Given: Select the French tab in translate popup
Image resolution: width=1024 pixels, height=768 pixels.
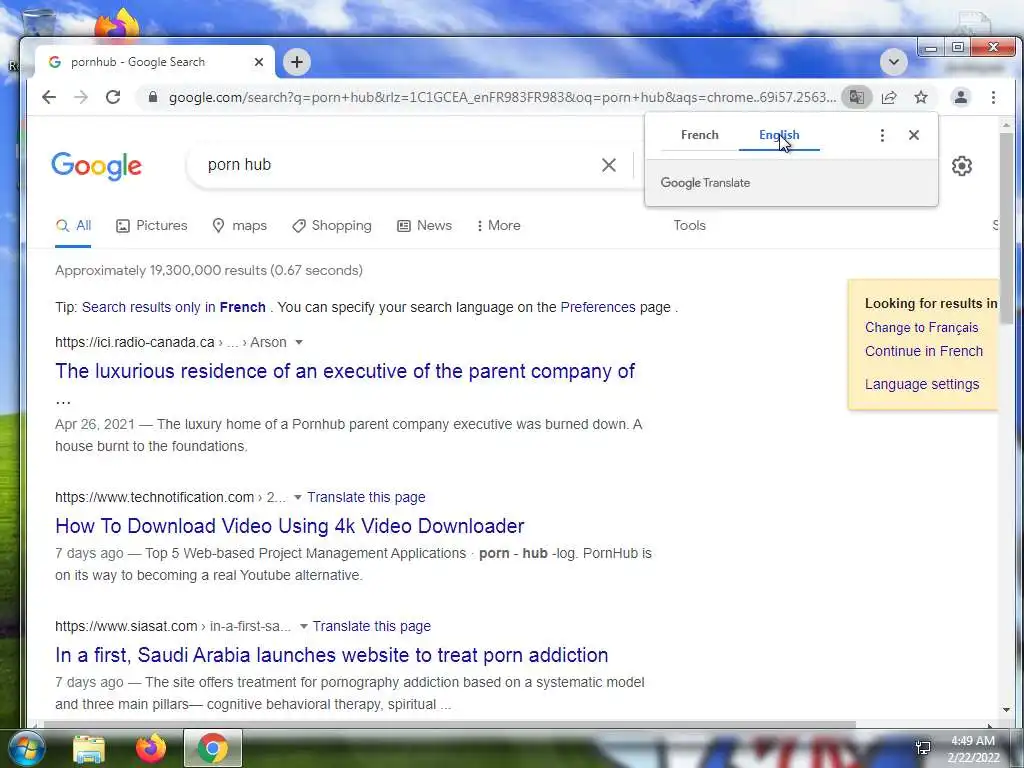Looking at the screenshot, I should [x=699, y=135].
